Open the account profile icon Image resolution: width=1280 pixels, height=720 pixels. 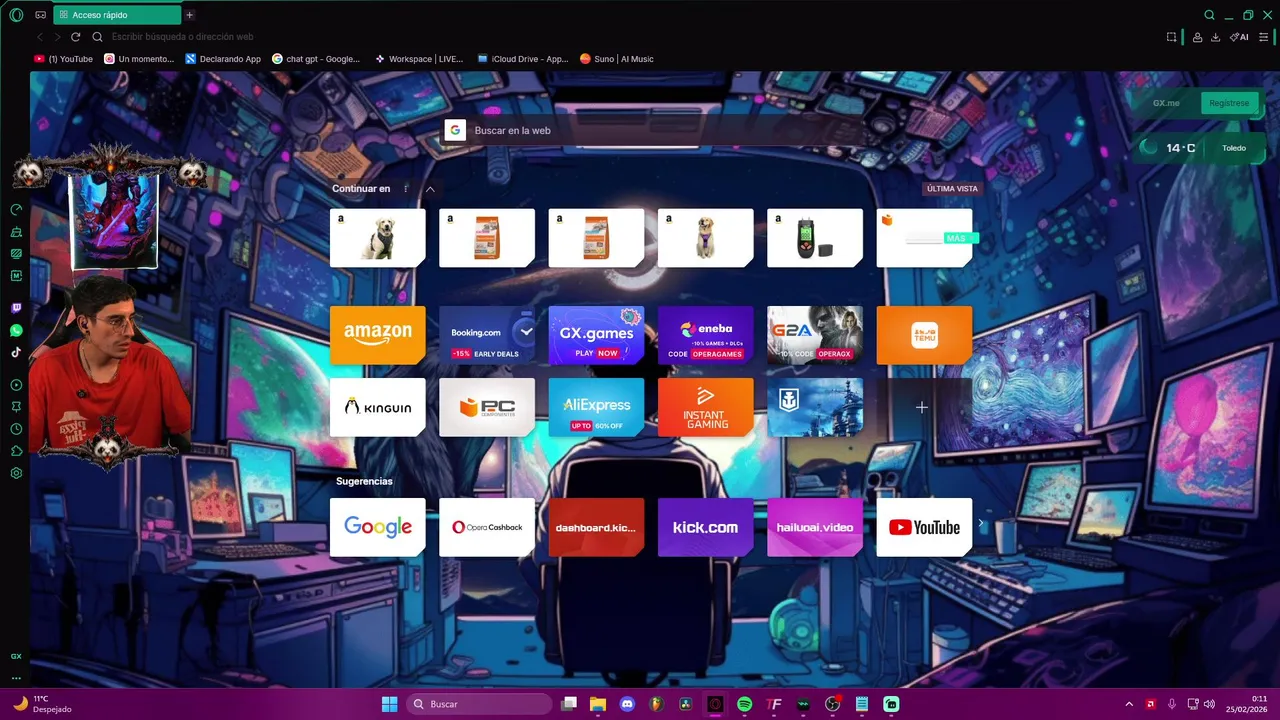point(1197,37)
